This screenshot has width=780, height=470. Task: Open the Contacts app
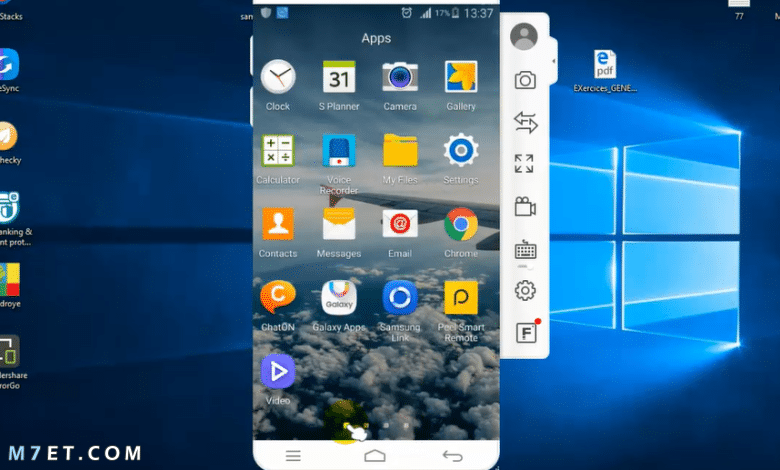tap(278, 224)
